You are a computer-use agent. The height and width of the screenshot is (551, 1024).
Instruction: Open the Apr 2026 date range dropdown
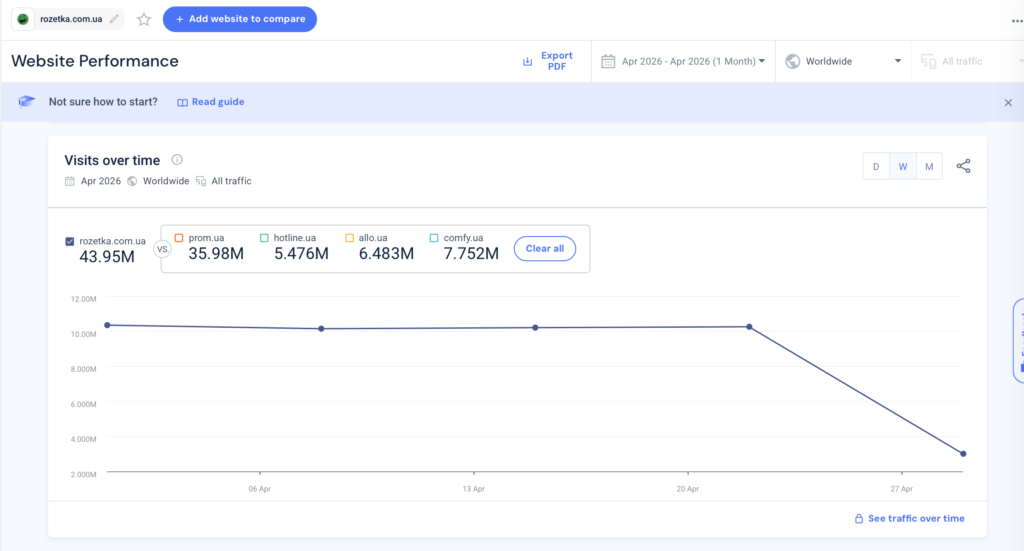point(683,61)
